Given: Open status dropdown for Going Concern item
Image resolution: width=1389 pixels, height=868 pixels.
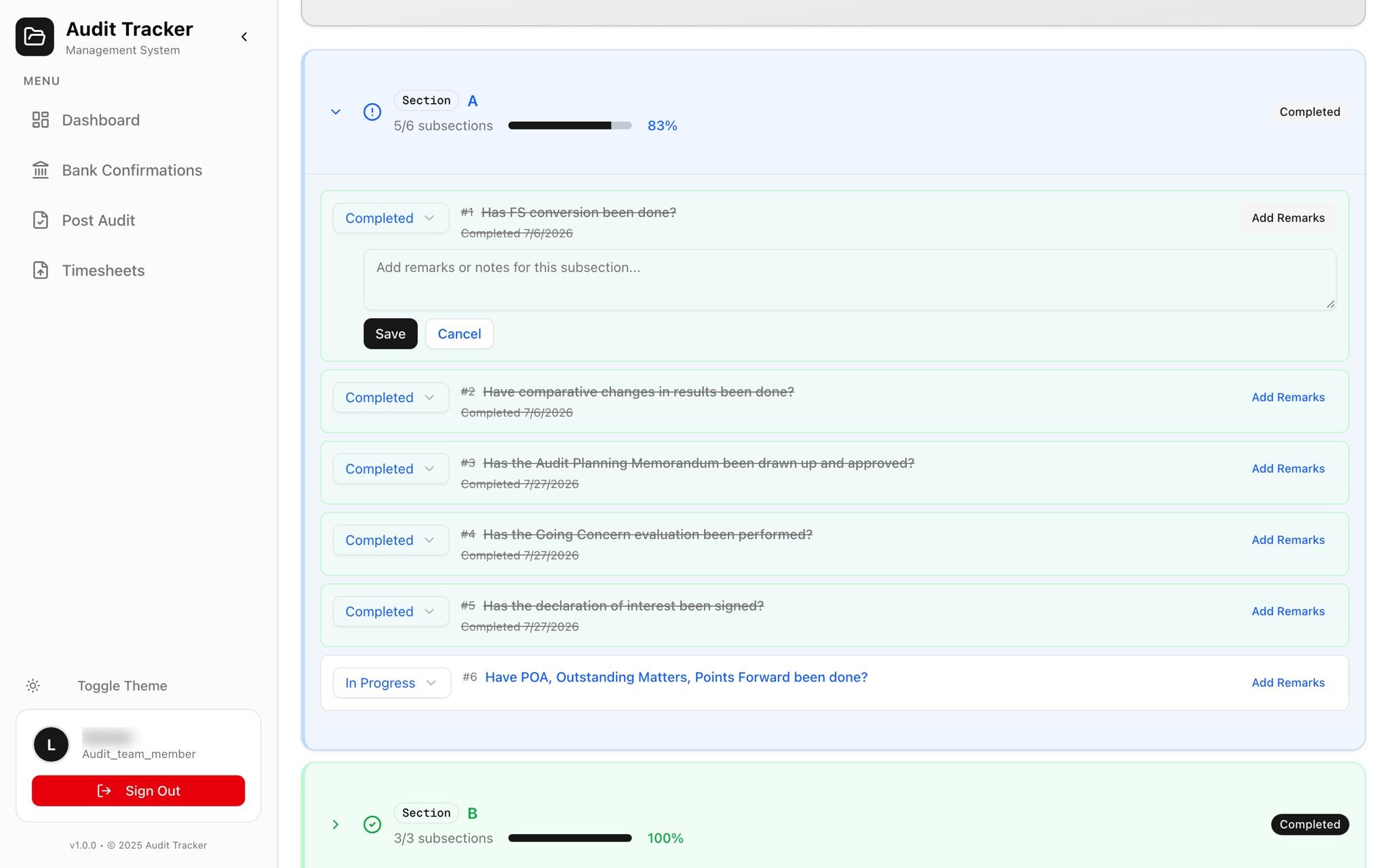Looking at the screenshot, I should click(391, 540).
